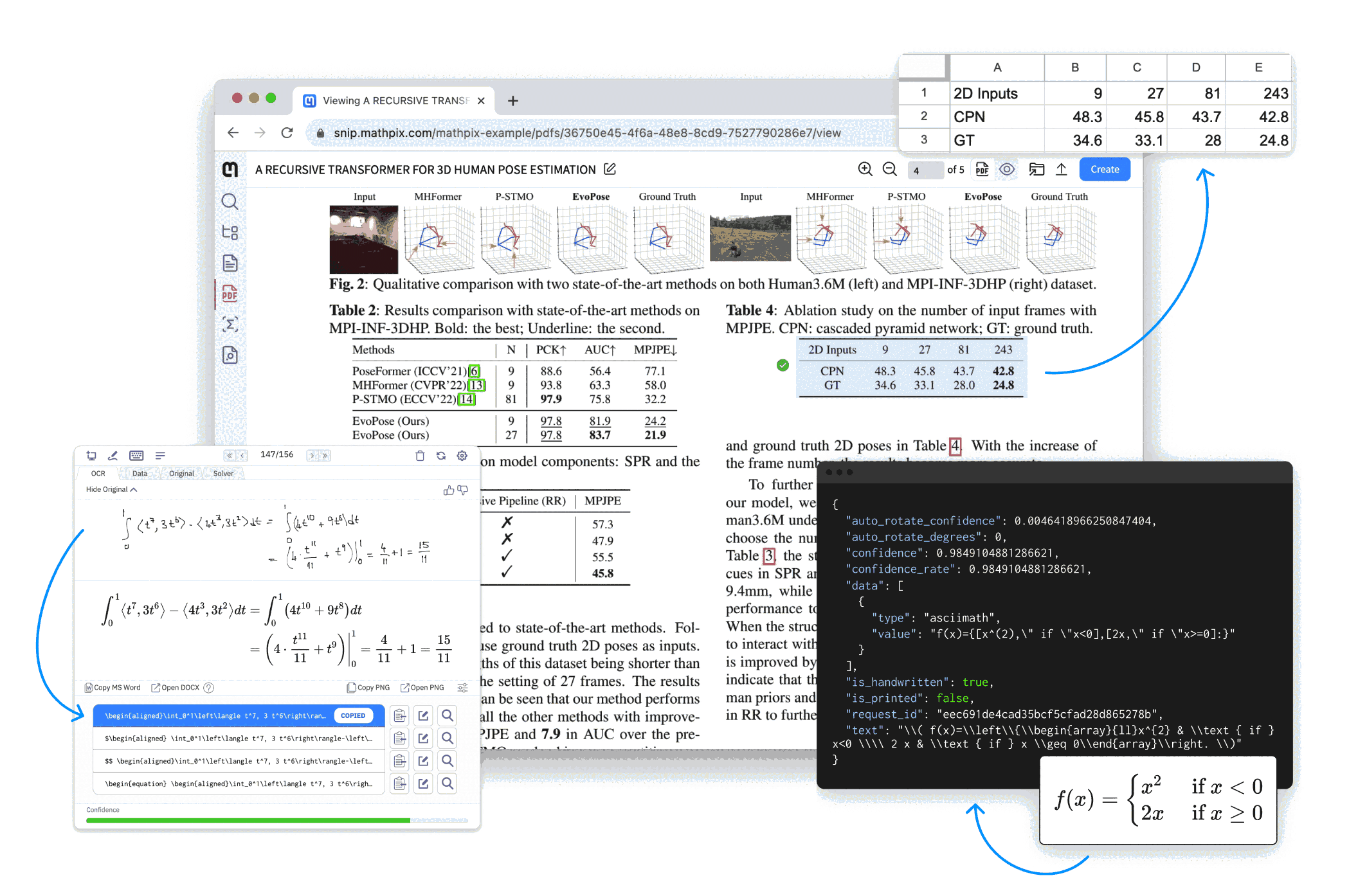Jump to the last snip with double-right chevron

(x=325, y=456)
